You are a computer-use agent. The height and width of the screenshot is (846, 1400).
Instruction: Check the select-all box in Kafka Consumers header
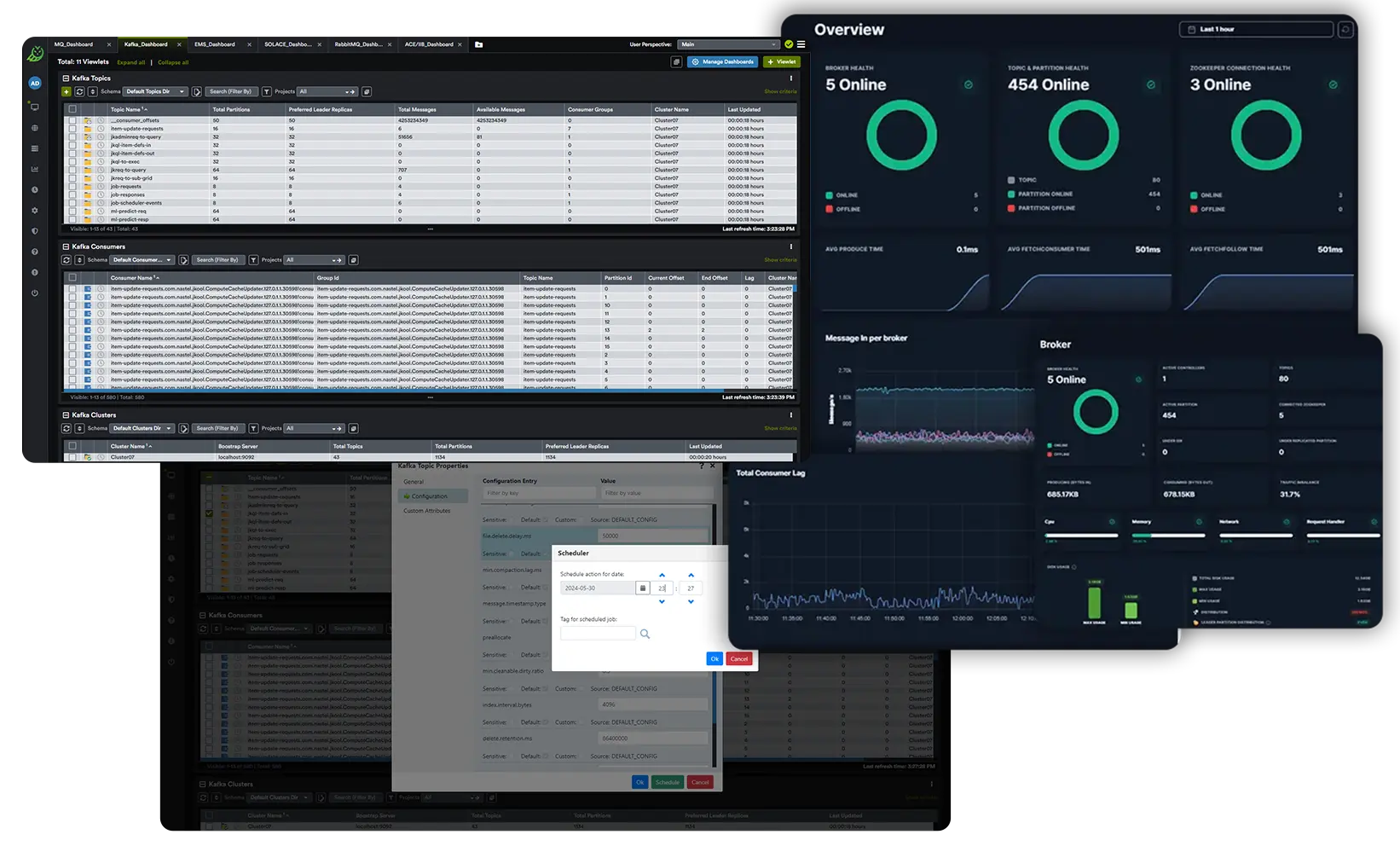click(x=72, y=277)
